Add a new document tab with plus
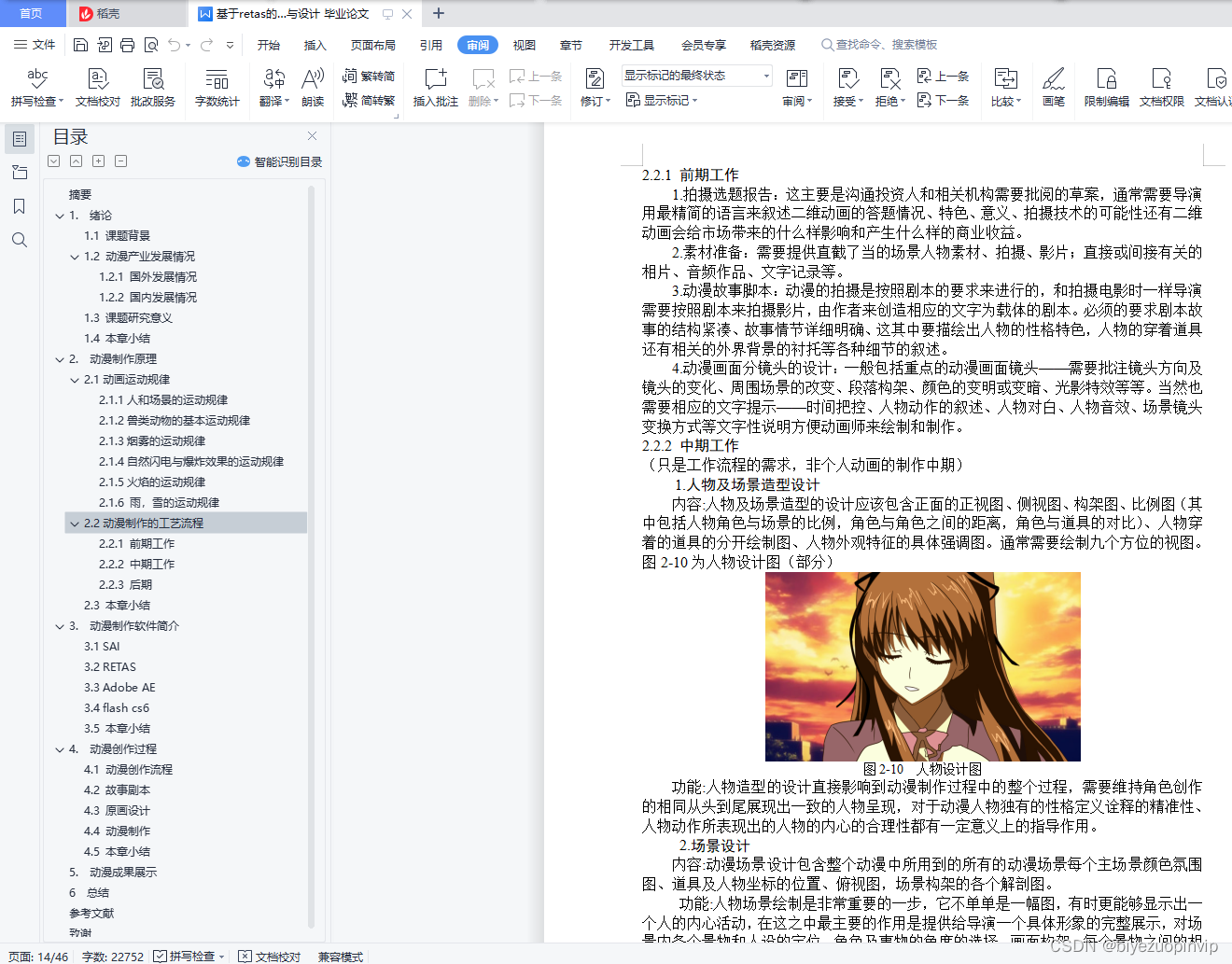This screenshot has height=964, width=1232. [439, 13]
